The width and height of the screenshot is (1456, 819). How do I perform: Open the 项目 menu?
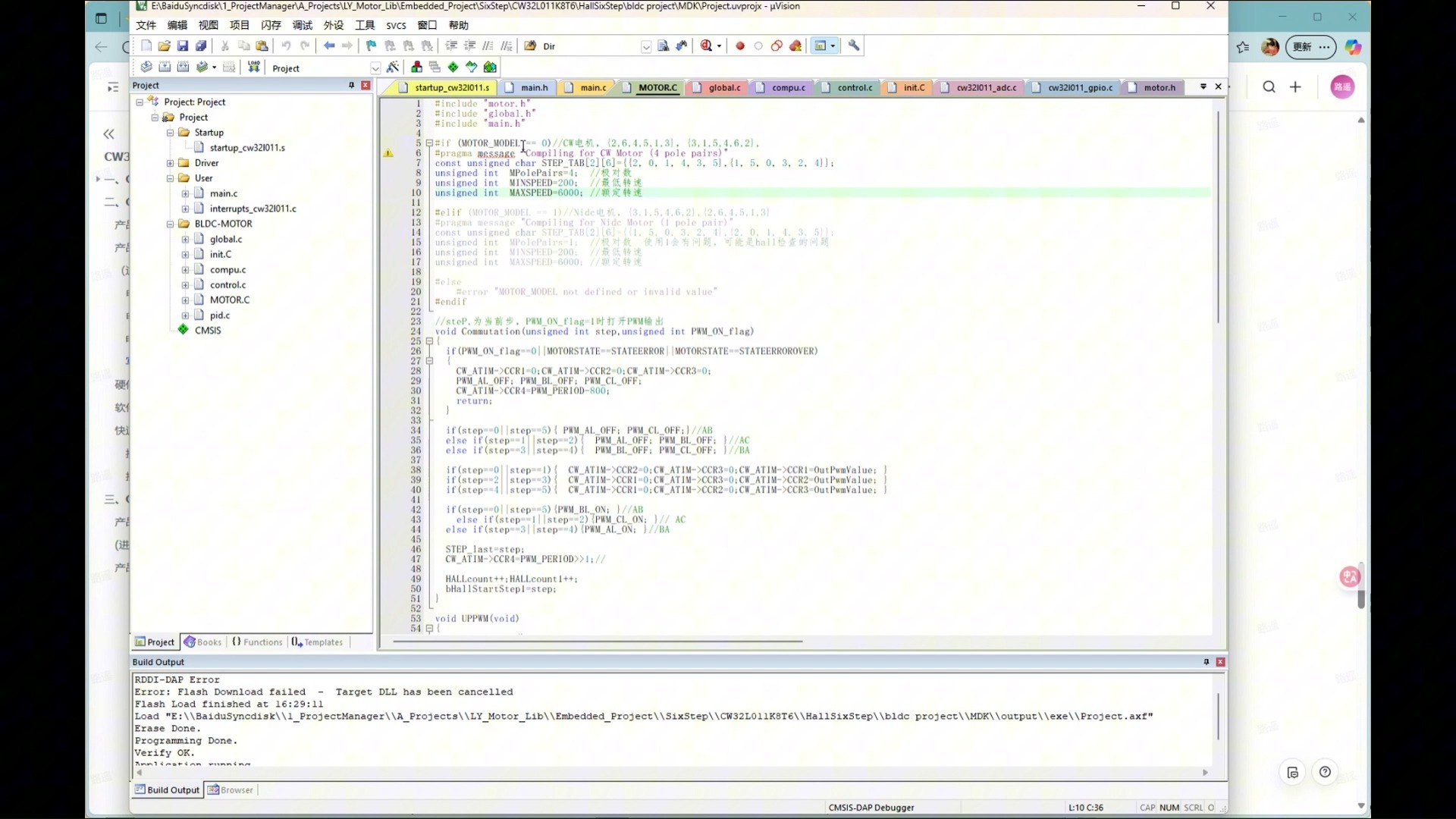(x=240, y=25)
